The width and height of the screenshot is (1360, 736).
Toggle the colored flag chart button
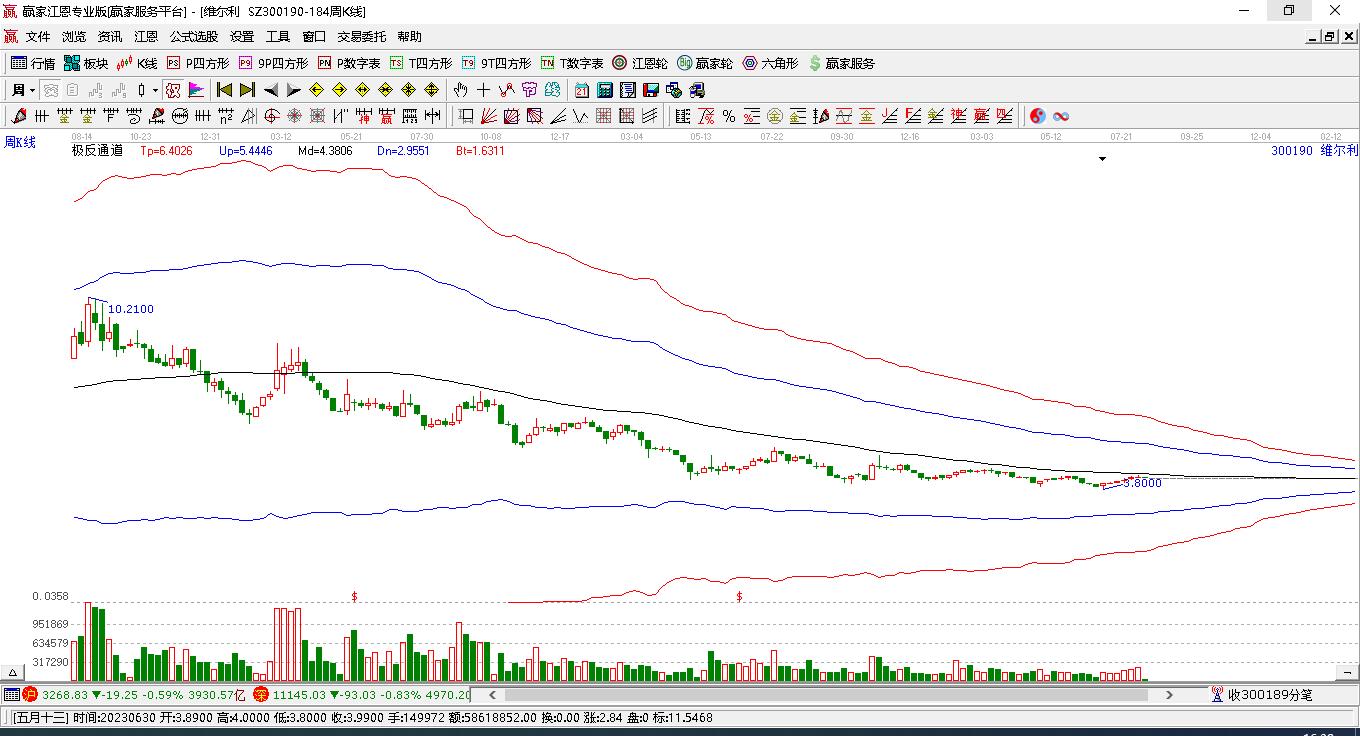[196, 90]
